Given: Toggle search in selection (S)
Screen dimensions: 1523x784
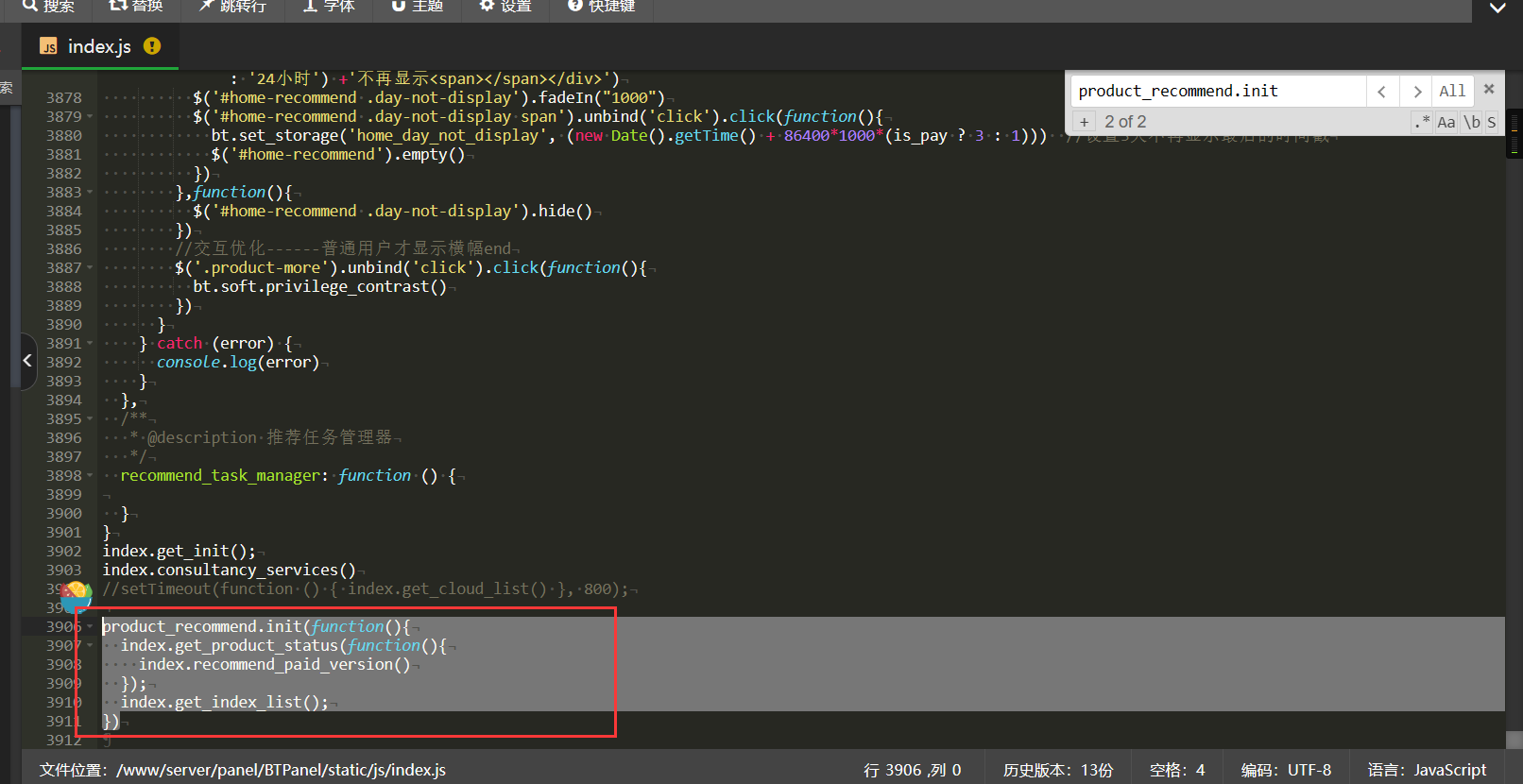Looking at the screenshot, I should click(1492, 122).
